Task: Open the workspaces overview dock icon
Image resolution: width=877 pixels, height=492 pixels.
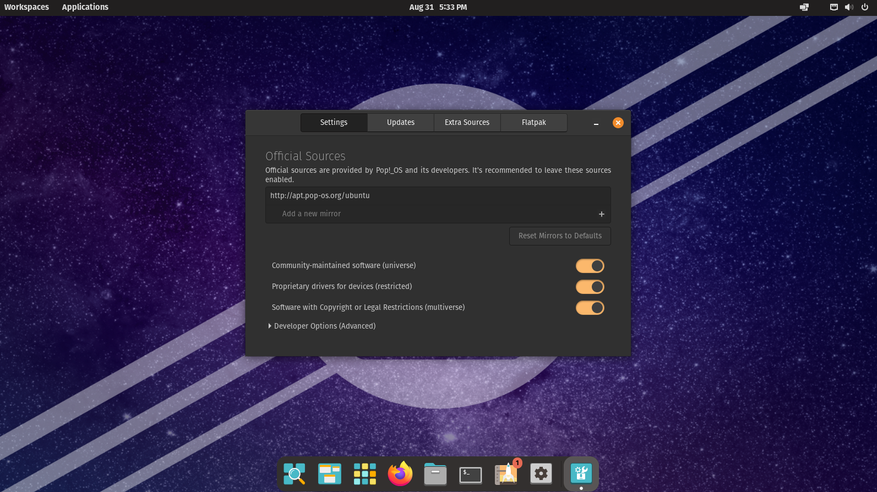Action: pos(329,473)
